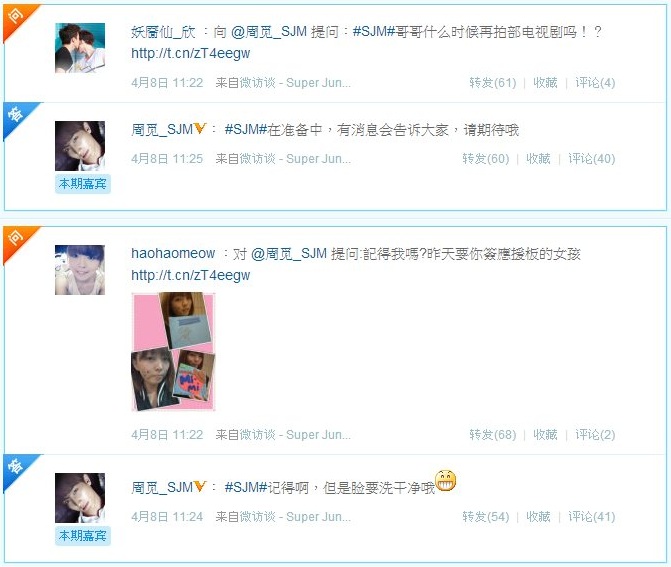
Task: Click the orange 问 ribbon on first question
Action: tap(17, 19)
